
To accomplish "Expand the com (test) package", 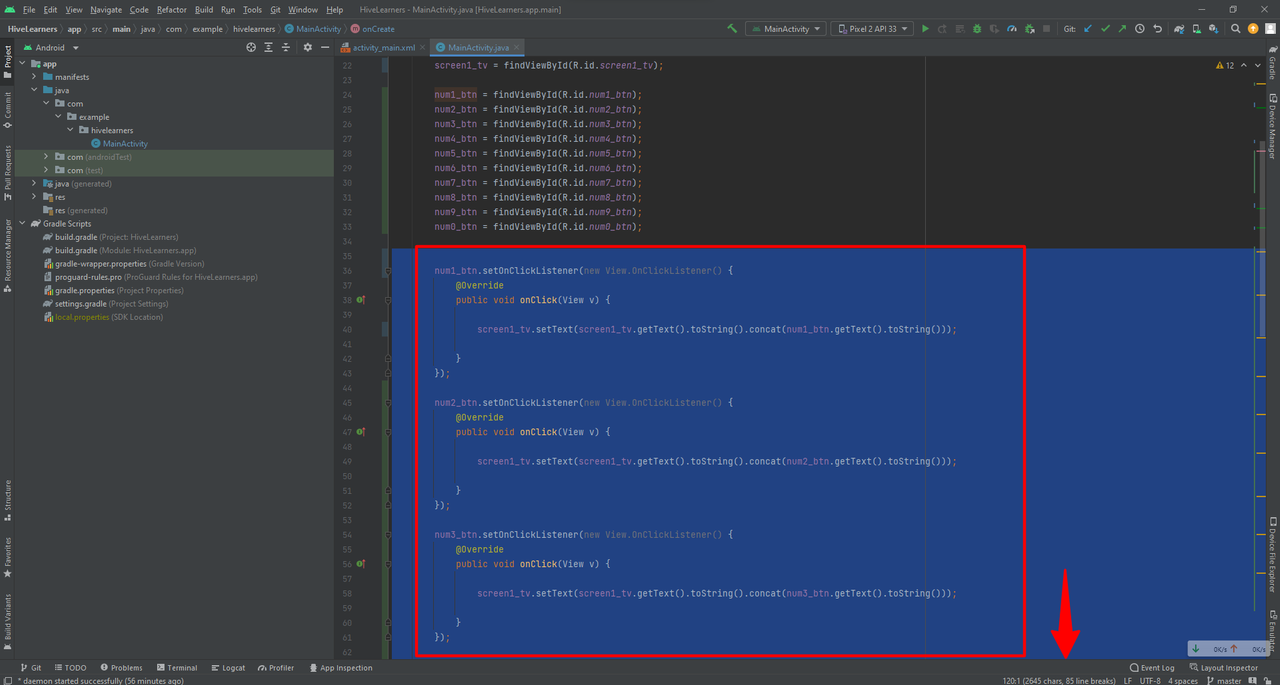I will 46,170.
